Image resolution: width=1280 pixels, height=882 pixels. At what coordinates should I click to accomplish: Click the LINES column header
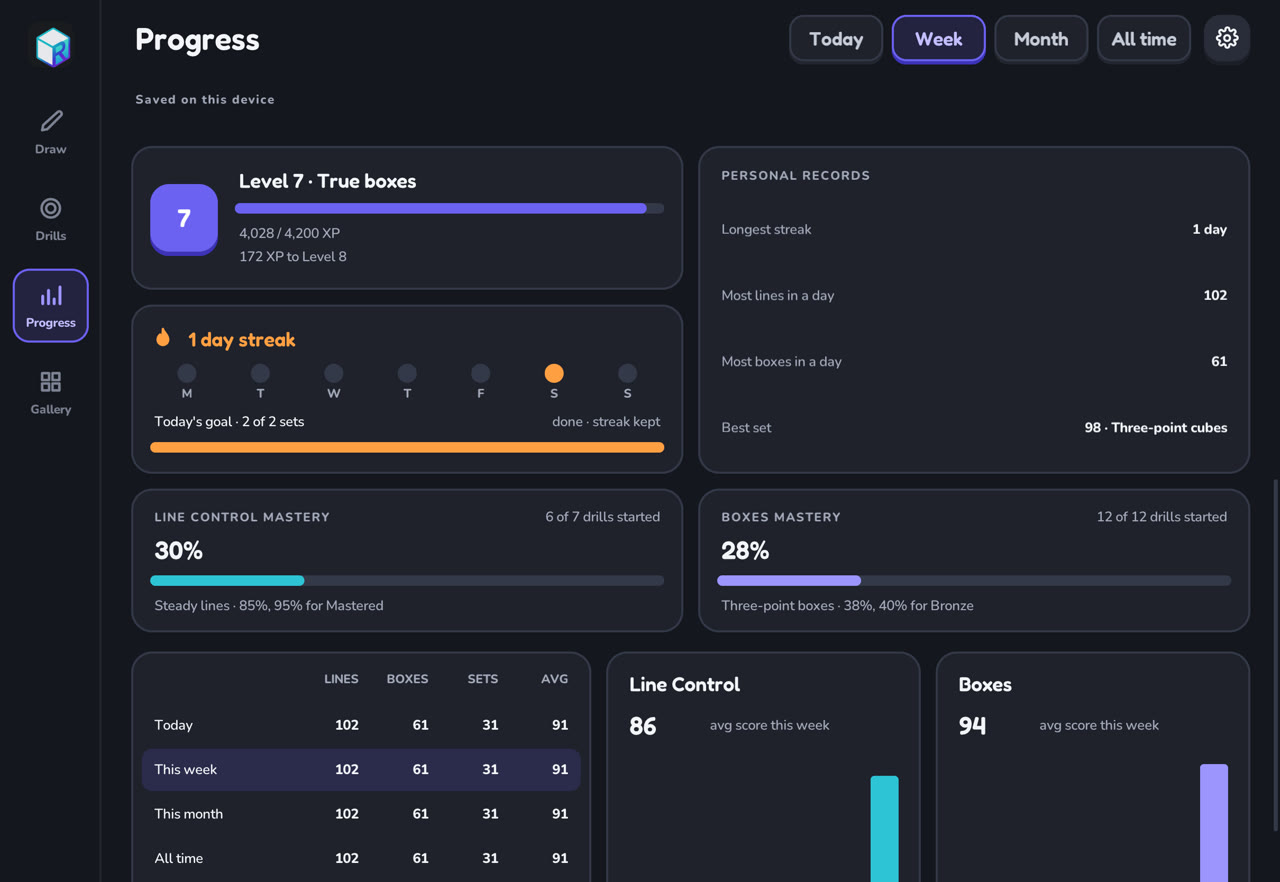point(341,679)
